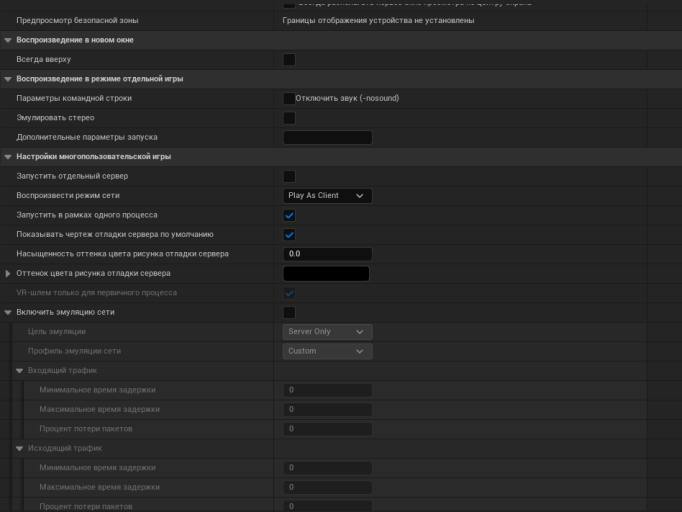Open 'Server Only' emulation target dropdown
Image resolution: width=682 pixels, height=512 pixels.
328,332
